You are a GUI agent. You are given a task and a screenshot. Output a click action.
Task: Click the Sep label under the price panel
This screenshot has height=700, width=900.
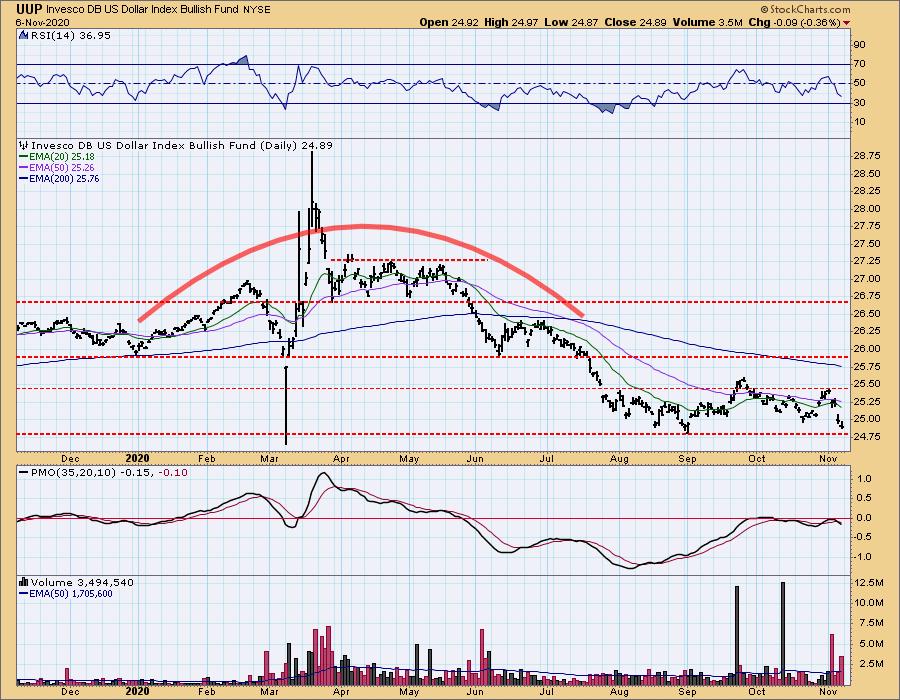pos(687,459)
